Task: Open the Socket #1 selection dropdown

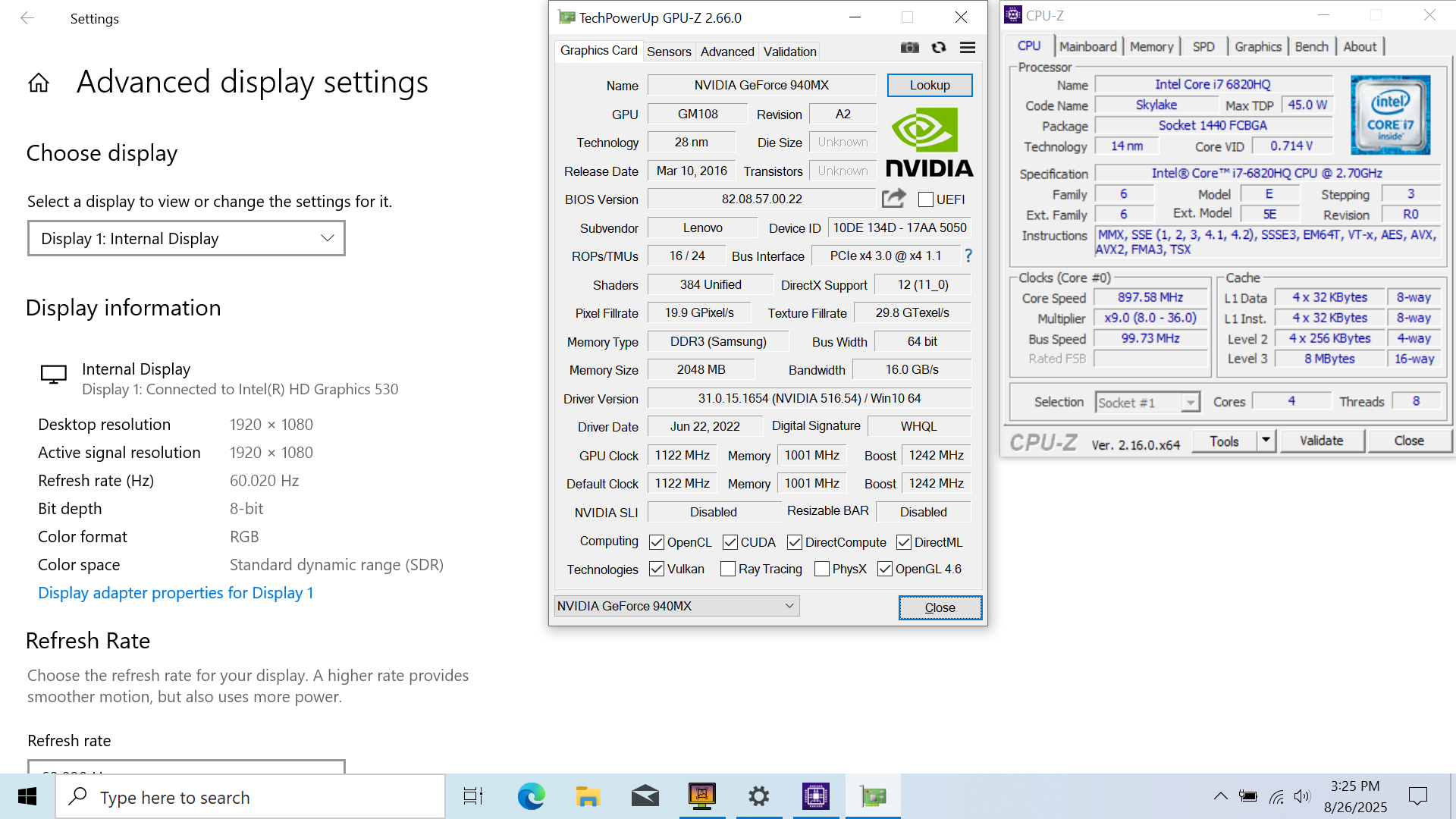Action: click(x=1148, y=403)
